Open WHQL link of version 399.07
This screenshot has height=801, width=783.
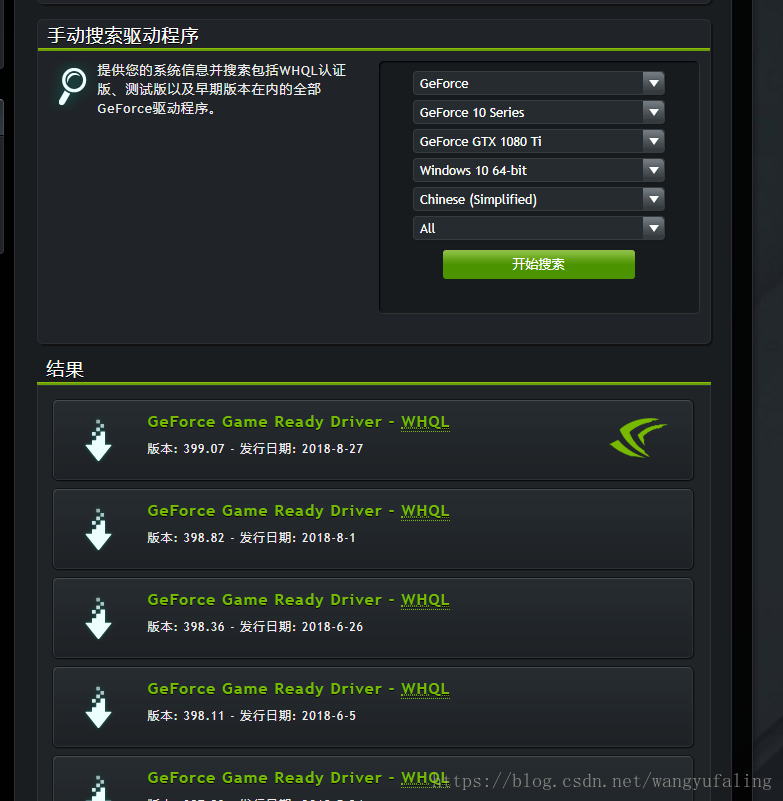click(x=425, y=422)
